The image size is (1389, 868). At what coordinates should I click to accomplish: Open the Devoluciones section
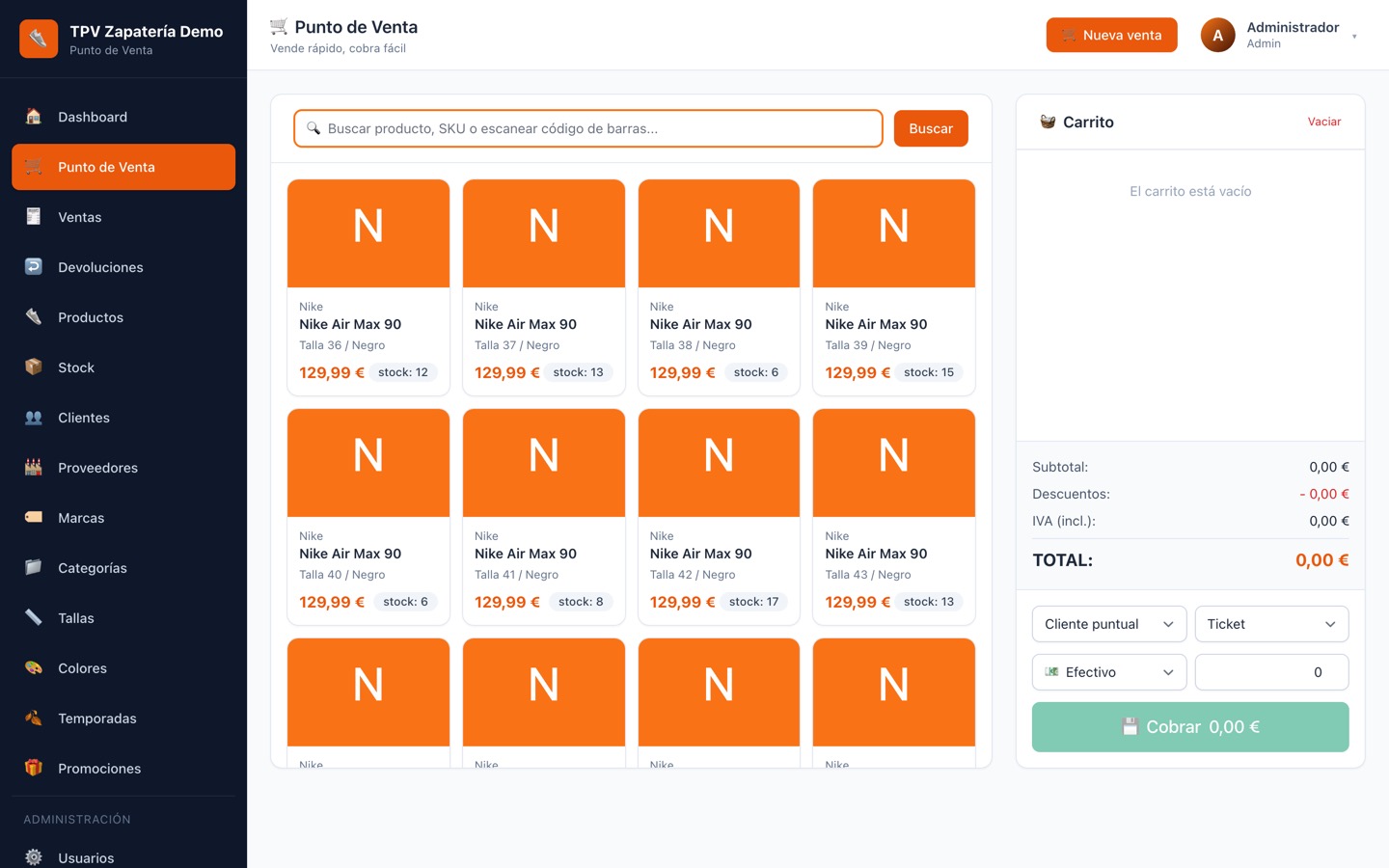pyautogui.click(x=123, y=267)
